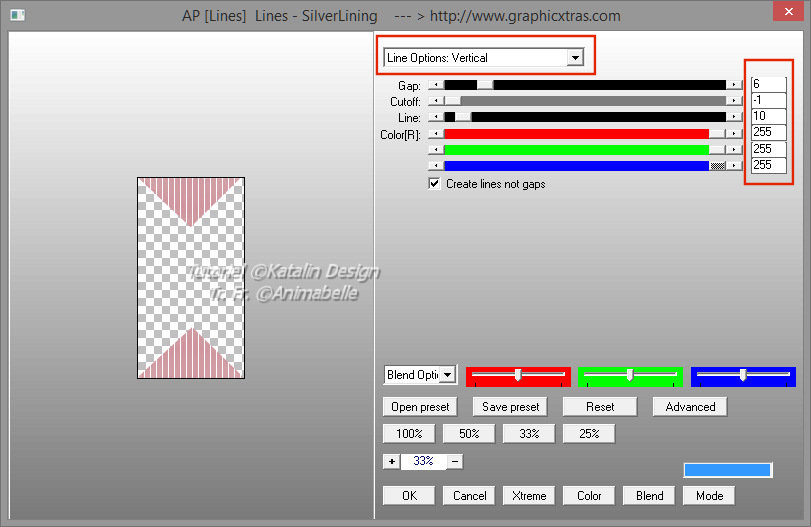
Task: Click the Blend button
Action: coord(649,495)
